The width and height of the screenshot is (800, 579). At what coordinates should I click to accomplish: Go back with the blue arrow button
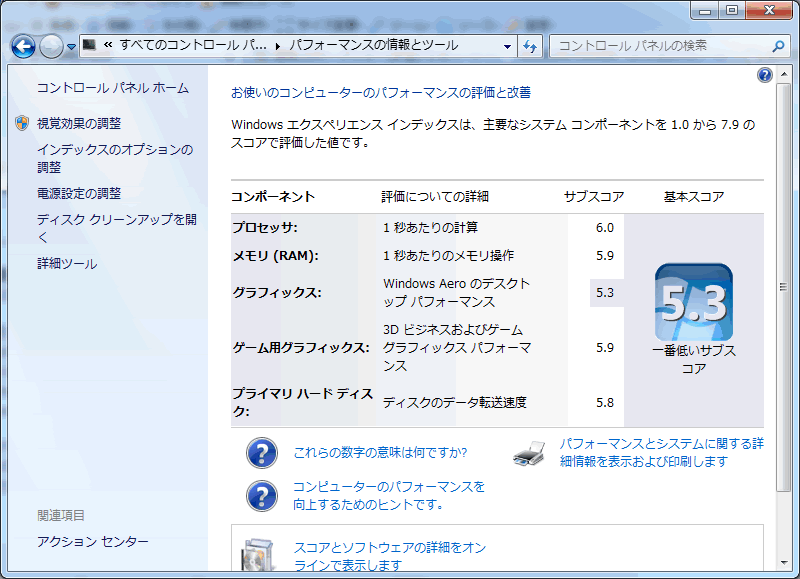tap(23, 46)
